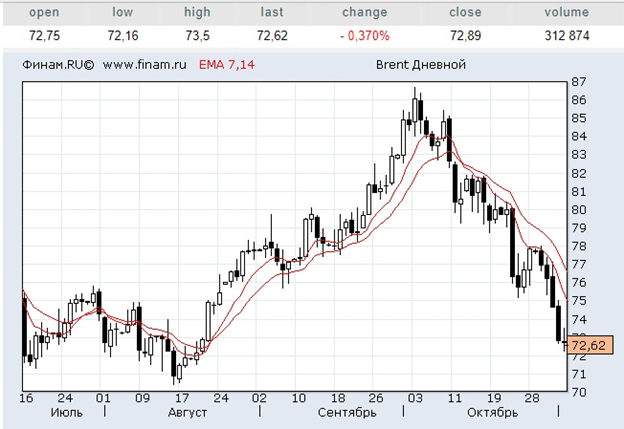Click the EMA 7,14 indicator label

click(x=226, y=65)
